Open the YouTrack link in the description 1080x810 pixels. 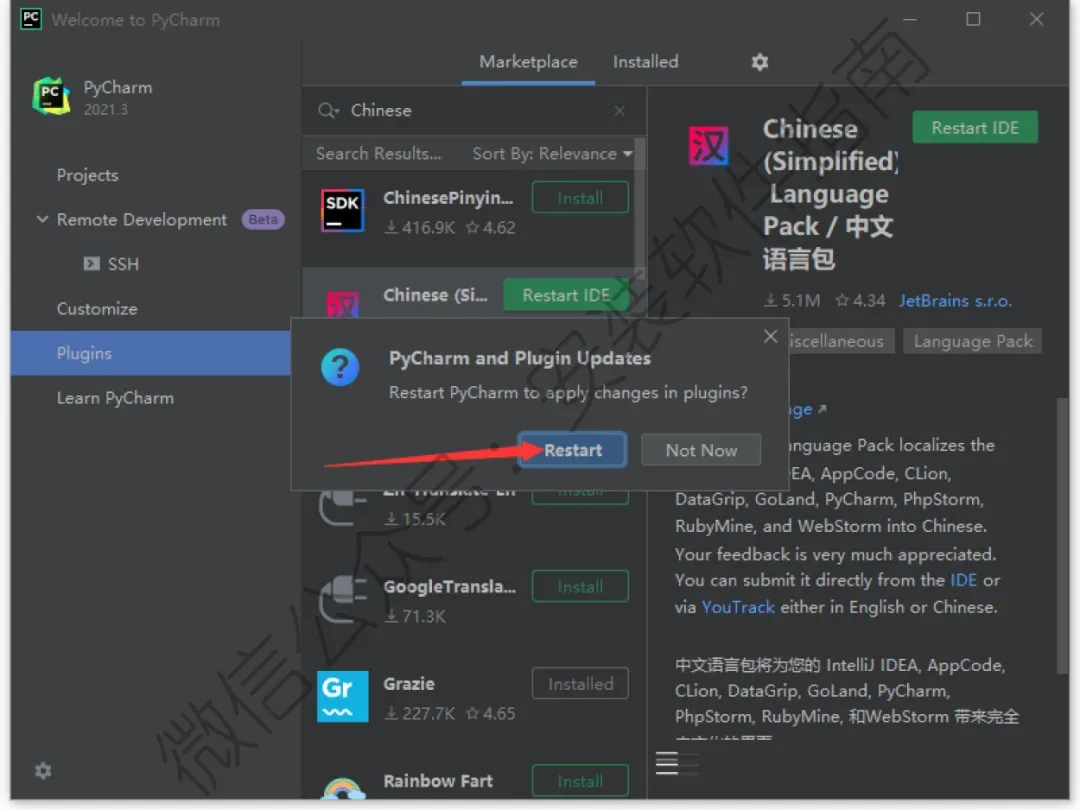coord(738,607)
